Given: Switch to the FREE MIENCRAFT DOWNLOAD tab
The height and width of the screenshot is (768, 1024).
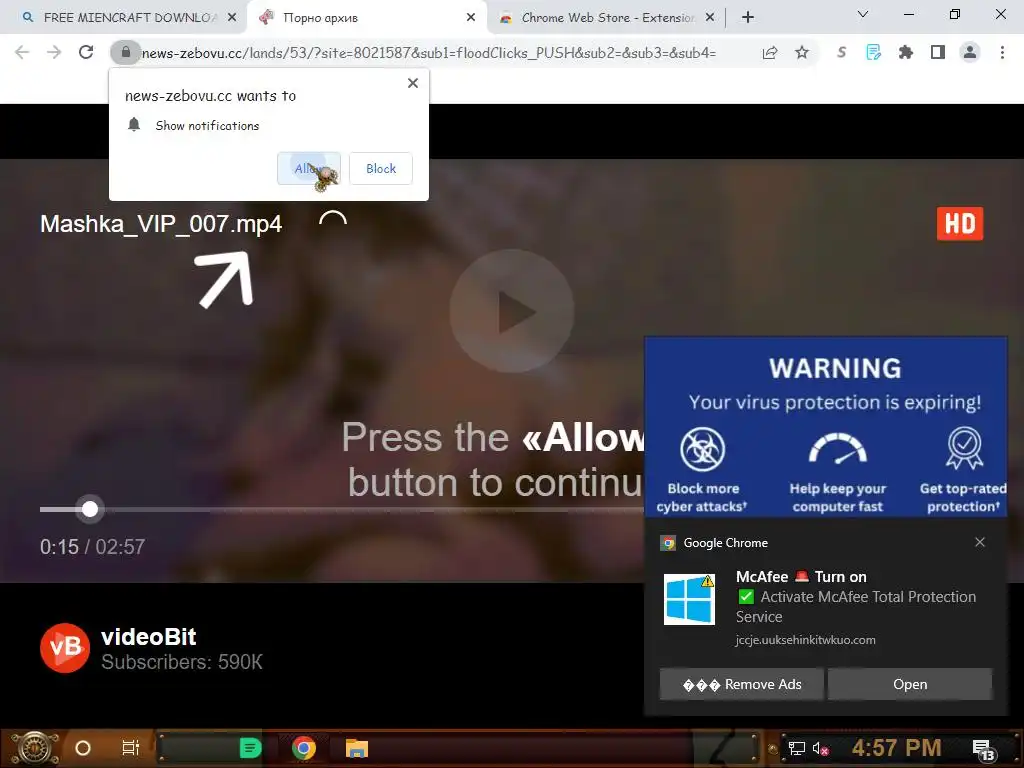Looking at the screenshot, I should 130,18.
